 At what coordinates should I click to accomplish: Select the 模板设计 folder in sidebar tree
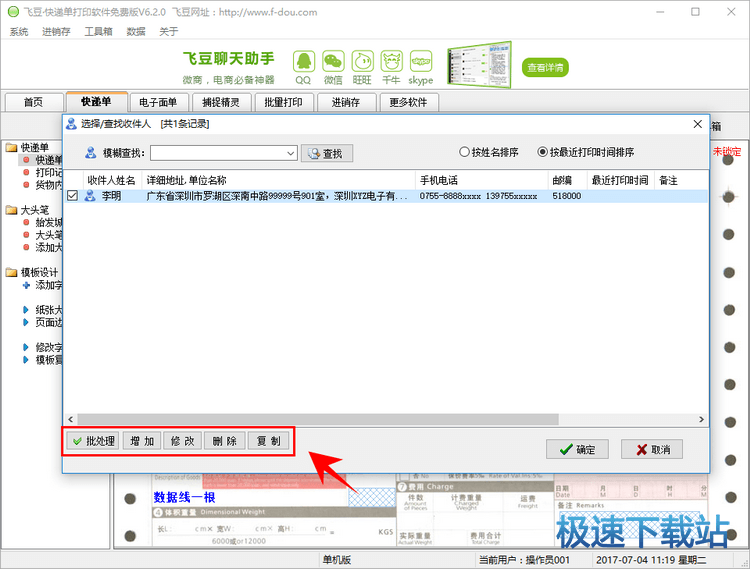(39, 273)
